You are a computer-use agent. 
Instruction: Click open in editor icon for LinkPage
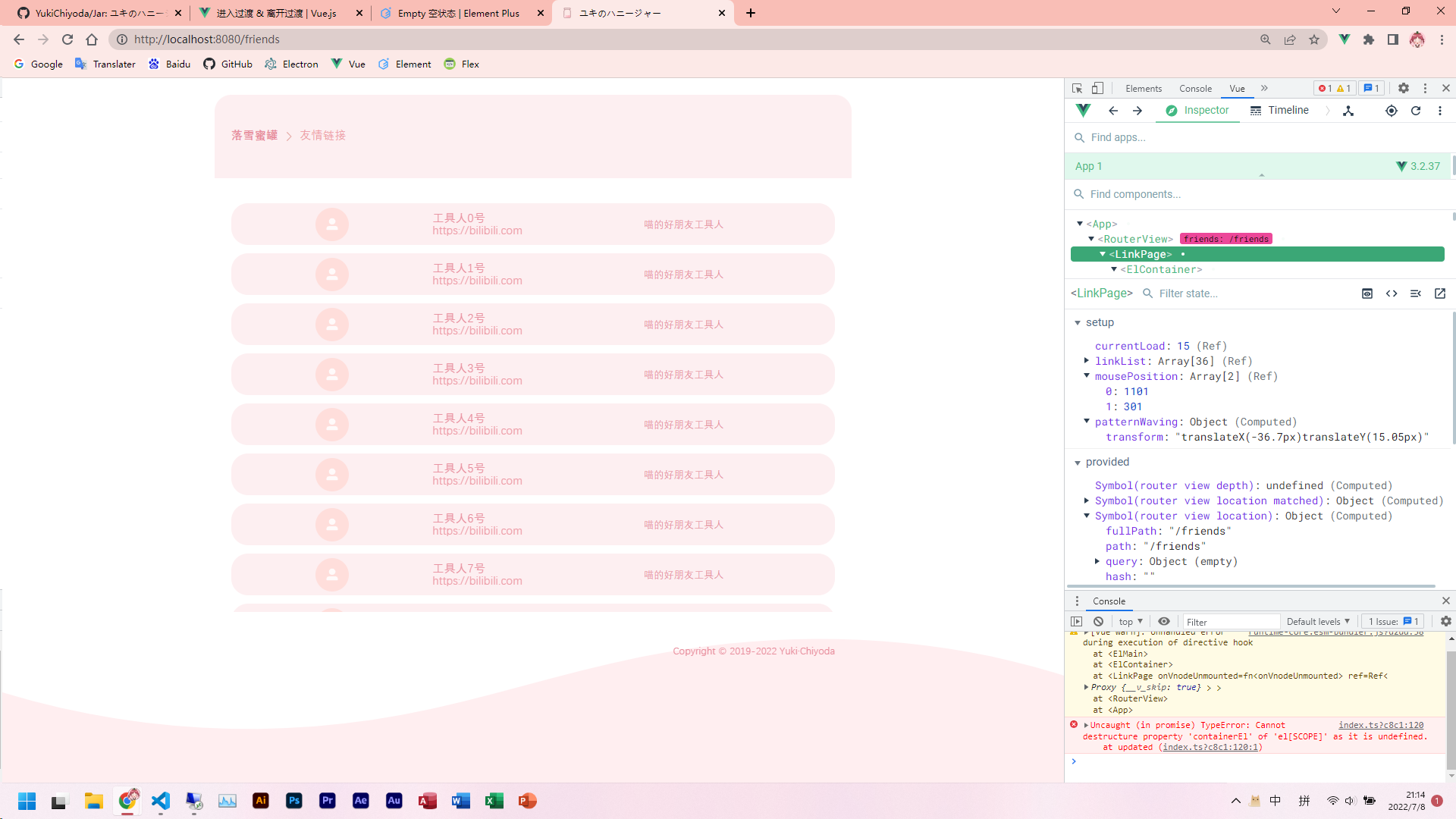(1439, 293)
